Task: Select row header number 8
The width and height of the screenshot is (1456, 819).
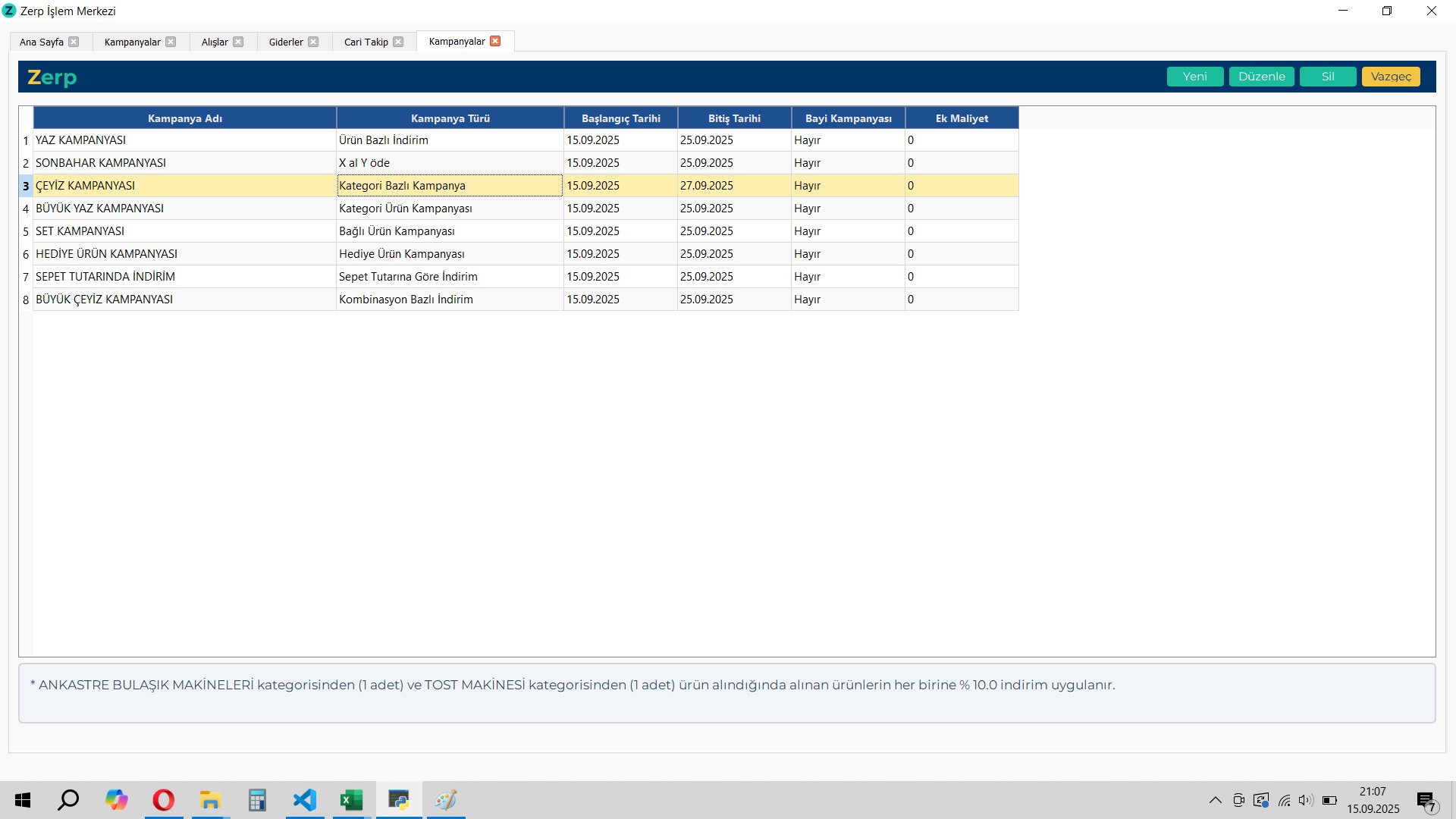Action: (x=26, y=300)
